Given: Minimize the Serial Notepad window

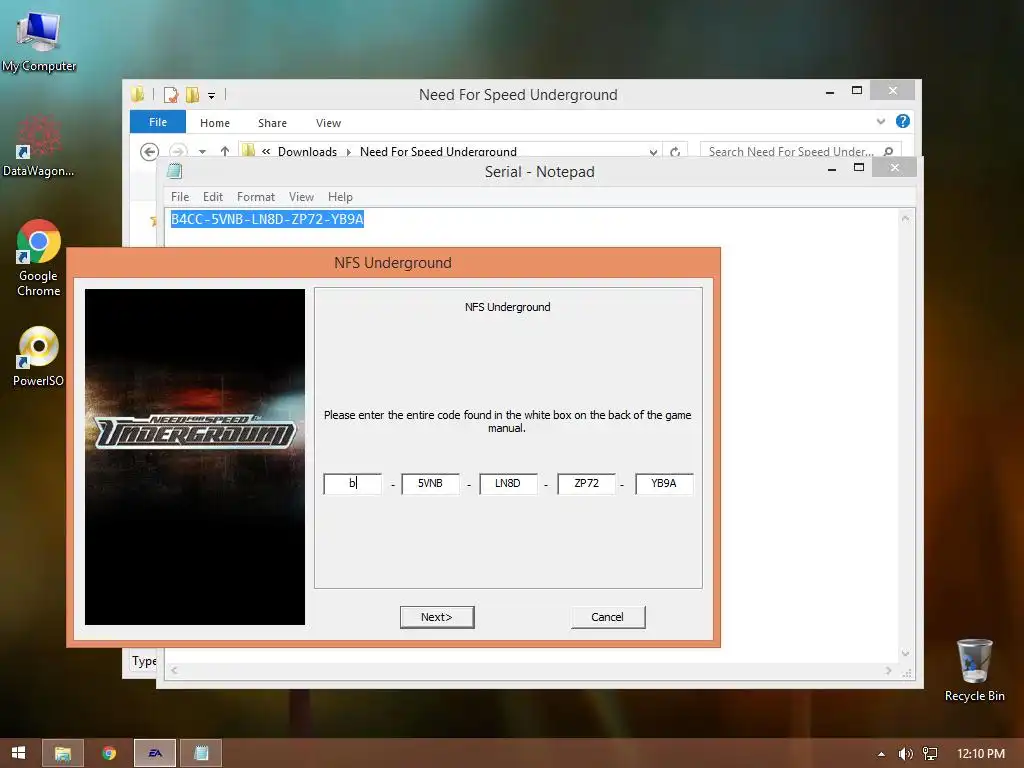Looking at the screenshot, I should click(832, 168).
